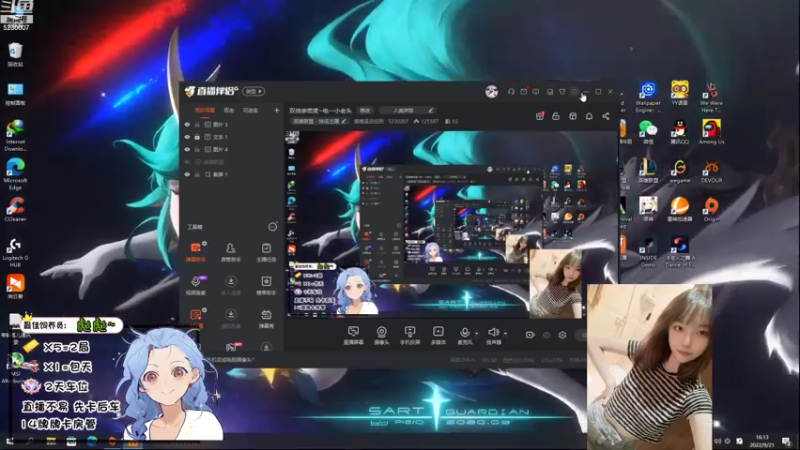Hide the 文本 1 source layer
The width and height of the screenshot is (800, 450).
click(x=187, y=137)
